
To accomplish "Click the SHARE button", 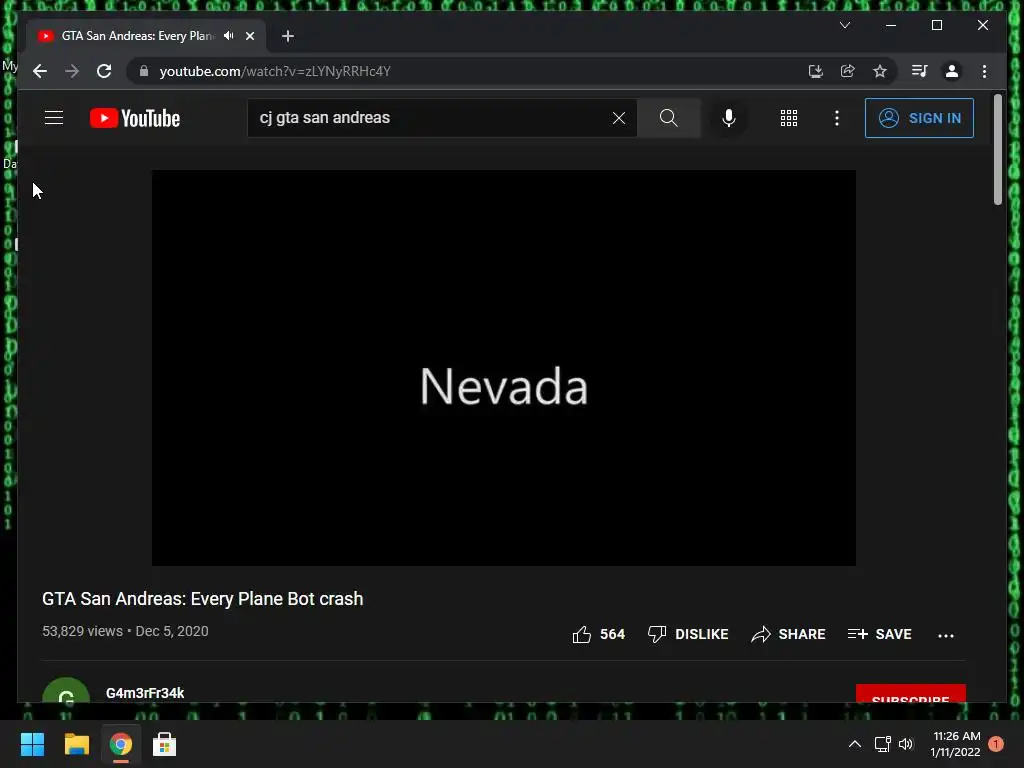I will tap(788, 634).
